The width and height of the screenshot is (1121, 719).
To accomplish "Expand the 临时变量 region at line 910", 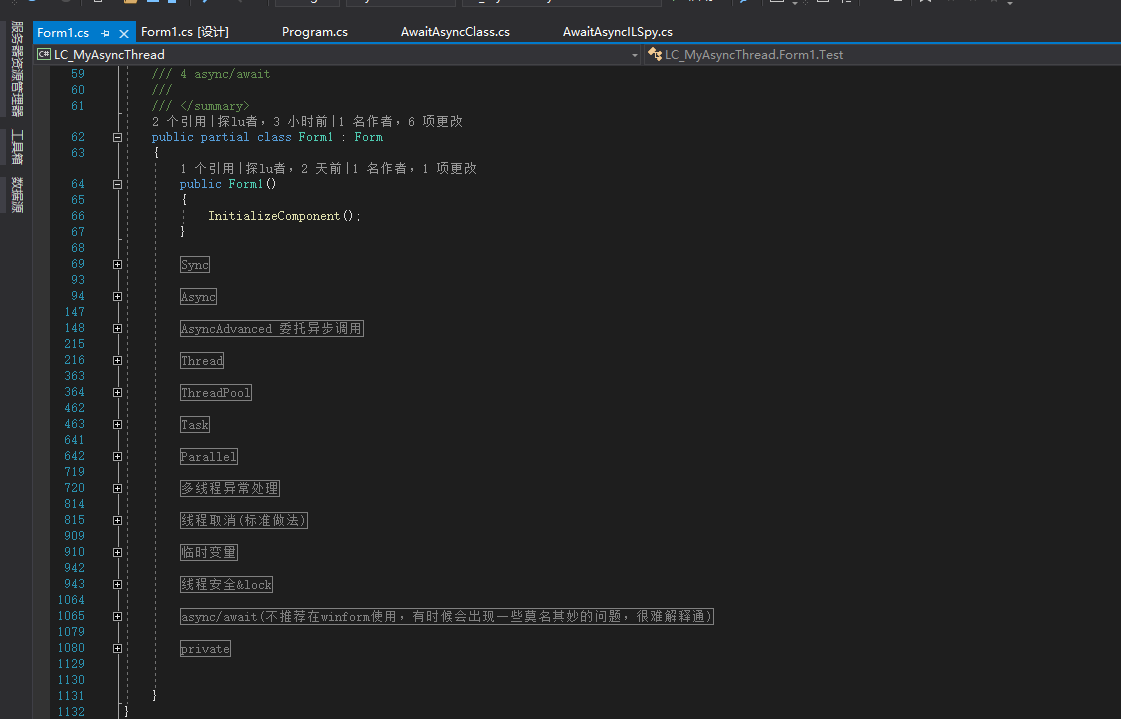I will (x=117, y=552).
